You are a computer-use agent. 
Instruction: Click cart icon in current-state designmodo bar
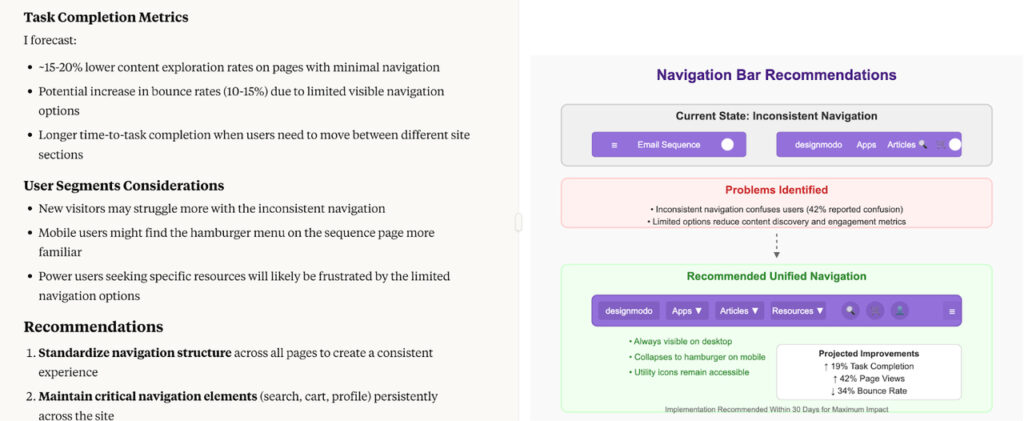click(x=938, y=145)
